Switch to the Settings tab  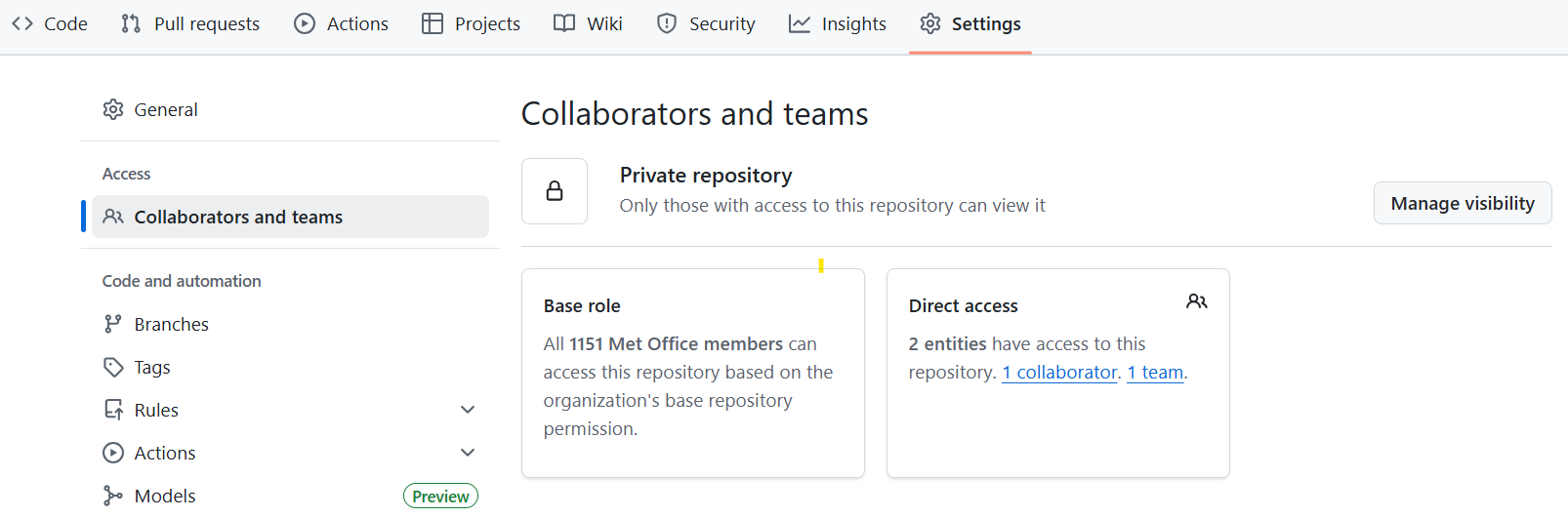tap(970, 23)
